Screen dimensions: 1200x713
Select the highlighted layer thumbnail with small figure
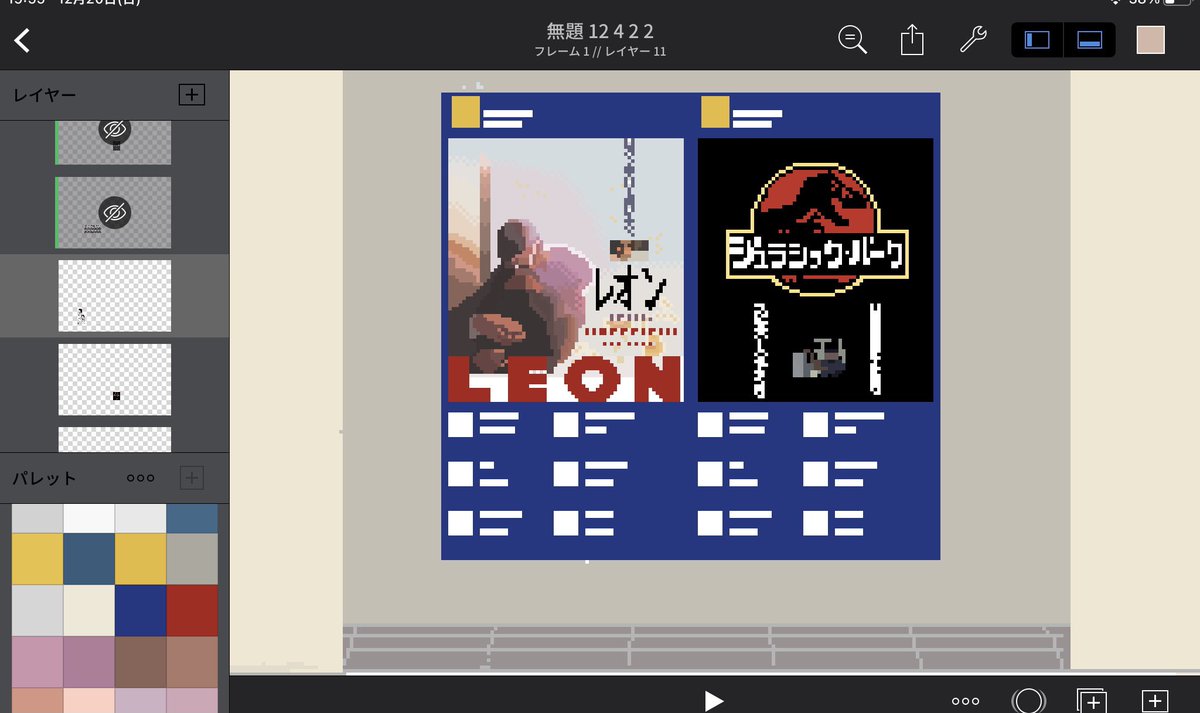click(114, 296)
